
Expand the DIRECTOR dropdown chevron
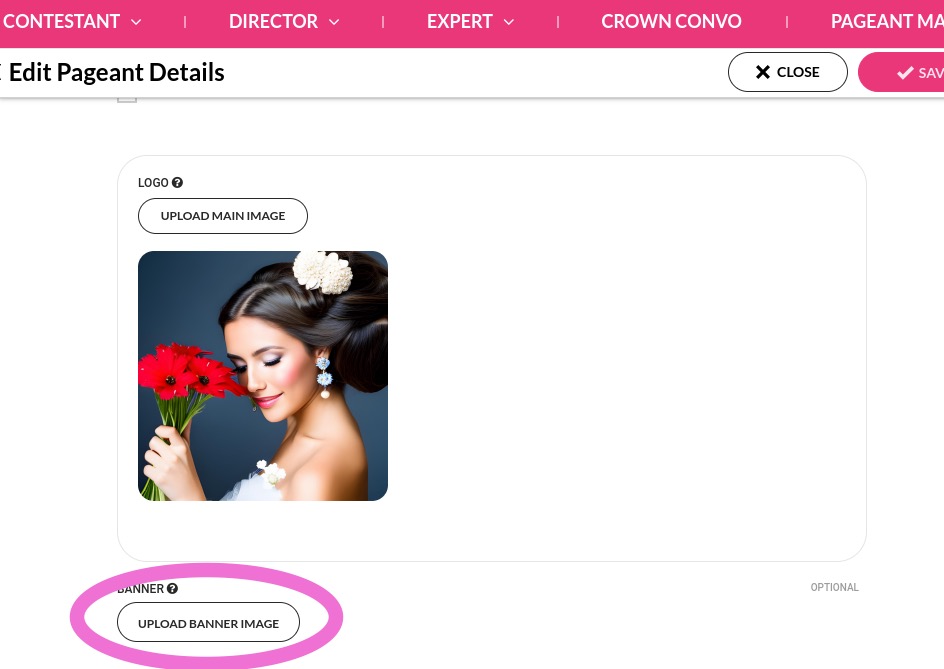(x=334, y=22)
